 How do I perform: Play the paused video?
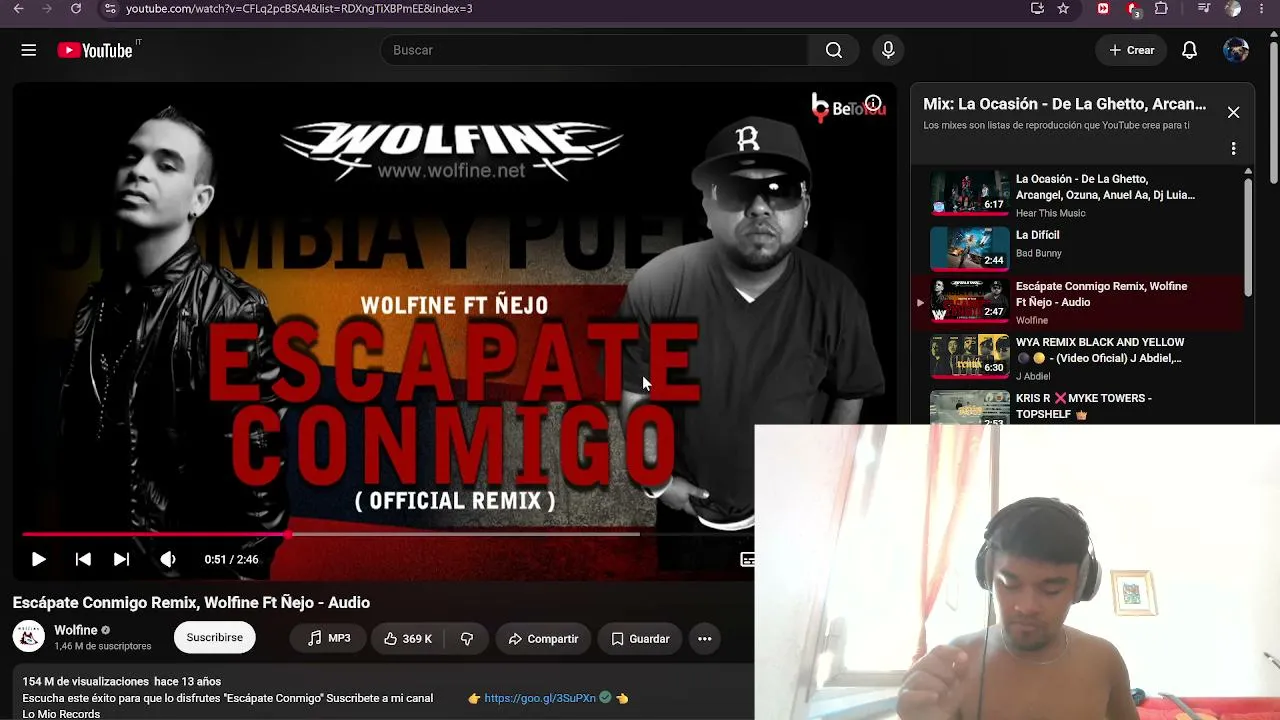38,559
